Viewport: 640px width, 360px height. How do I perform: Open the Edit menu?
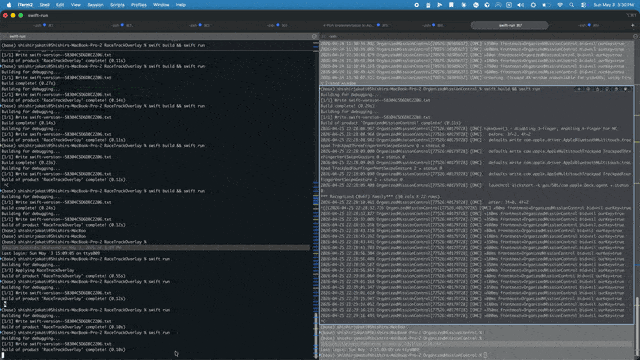pos(60,5)
